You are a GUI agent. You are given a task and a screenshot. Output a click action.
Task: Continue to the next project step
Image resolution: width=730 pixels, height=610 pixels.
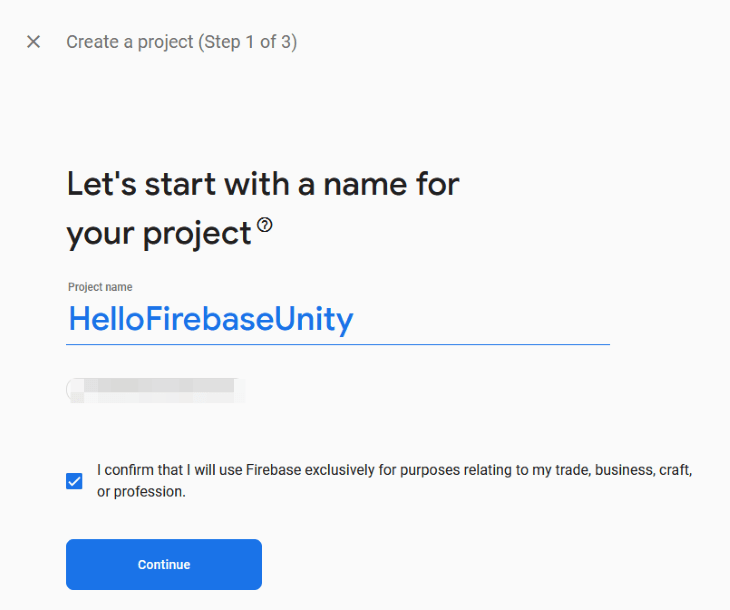tap(164, 564)
